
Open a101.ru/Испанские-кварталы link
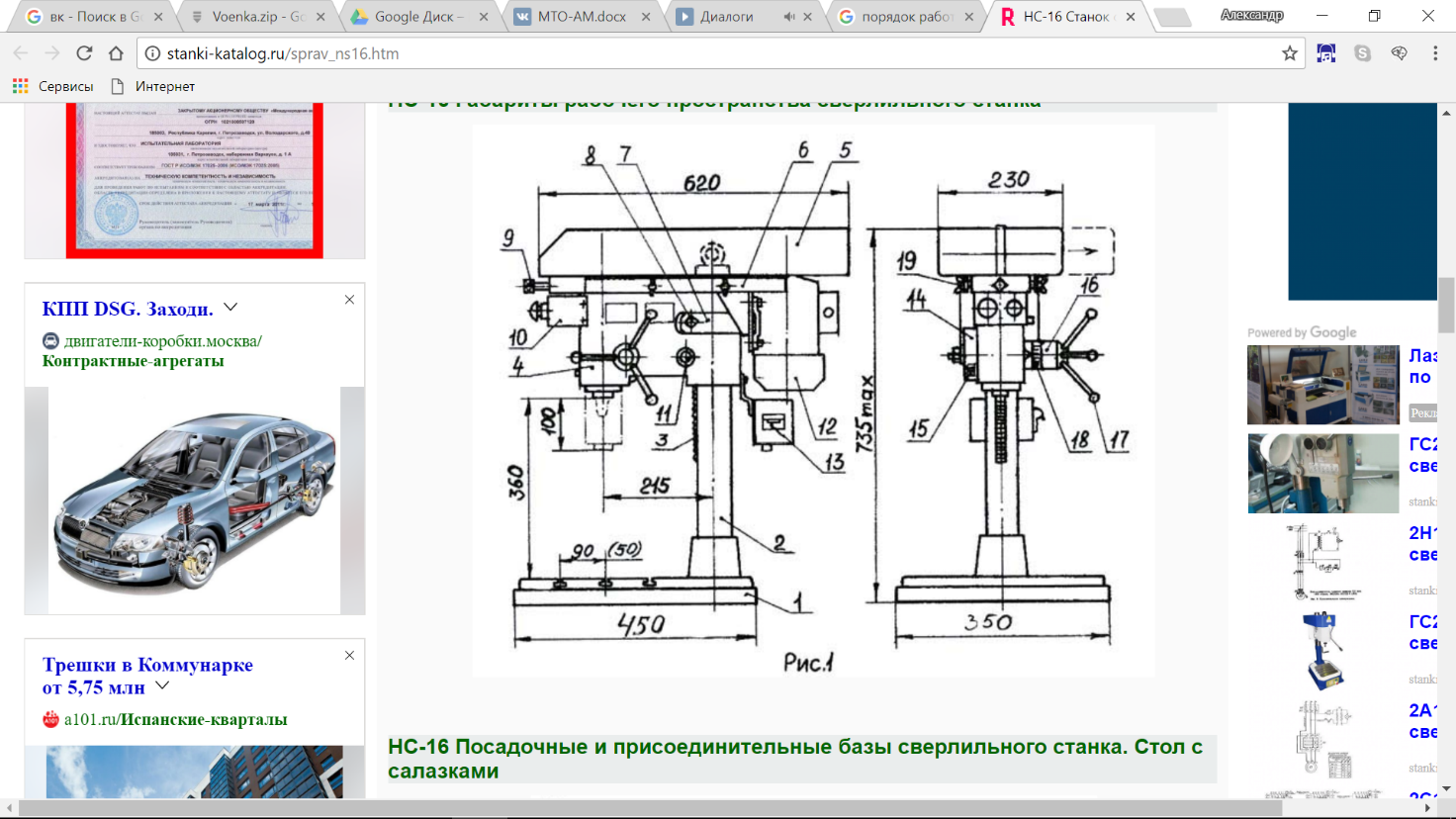pyautogui.click(x=175, y=719)
